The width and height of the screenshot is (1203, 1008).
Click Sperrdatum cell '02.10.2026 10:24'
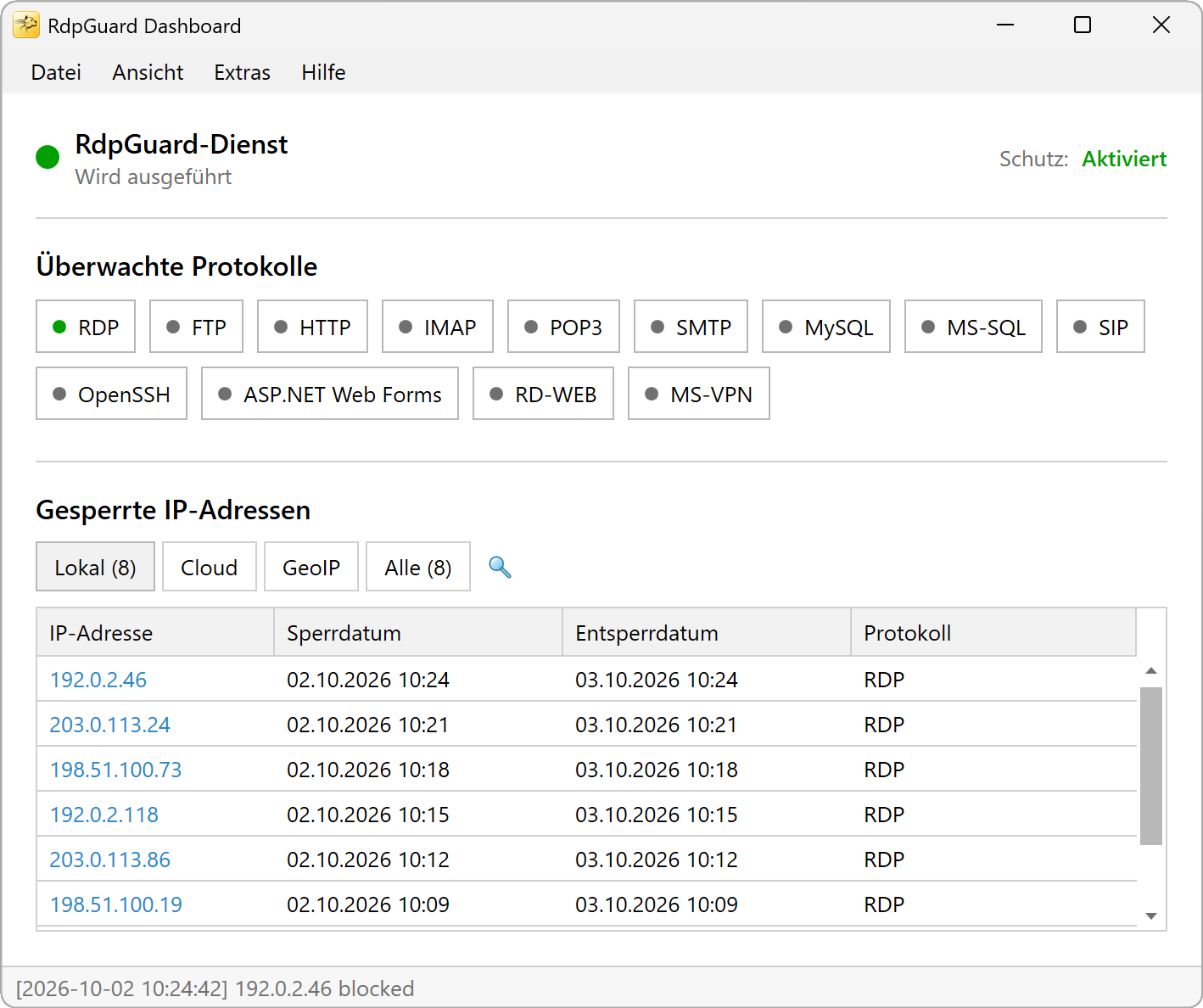click(368, 680)
